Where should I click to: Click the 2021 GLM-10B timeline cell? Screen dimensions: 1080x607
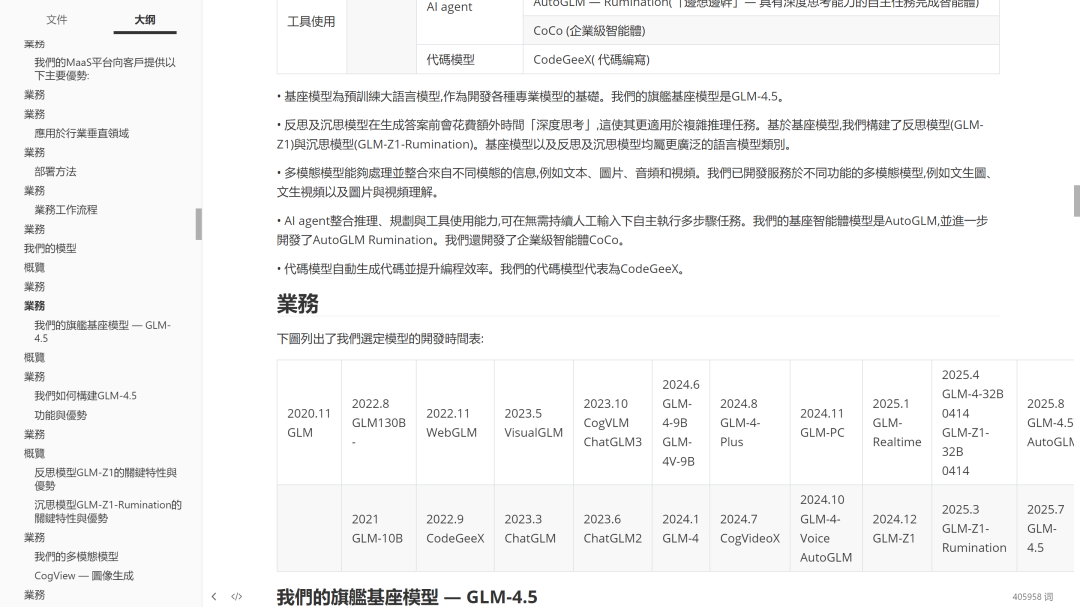(x=379, y=528)
